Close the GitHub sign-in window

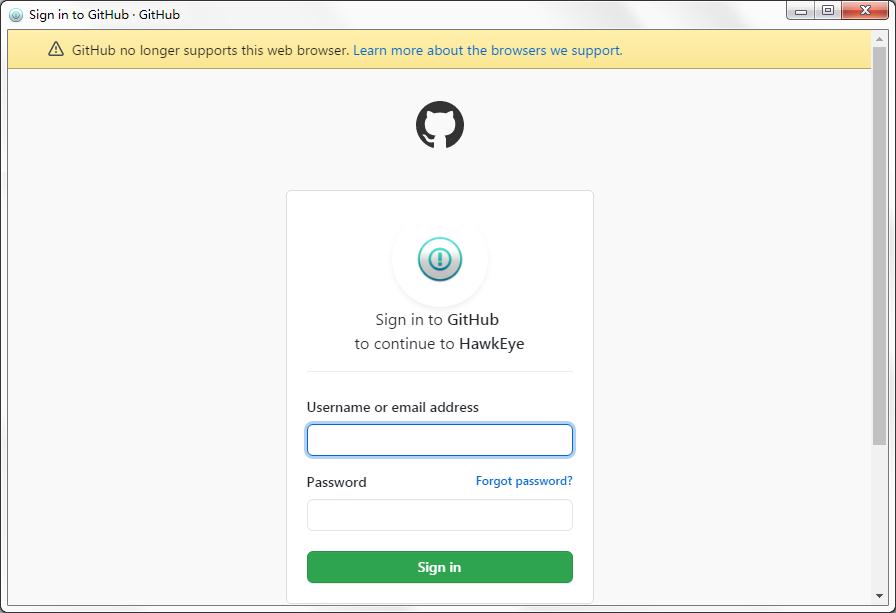[863, 11]
